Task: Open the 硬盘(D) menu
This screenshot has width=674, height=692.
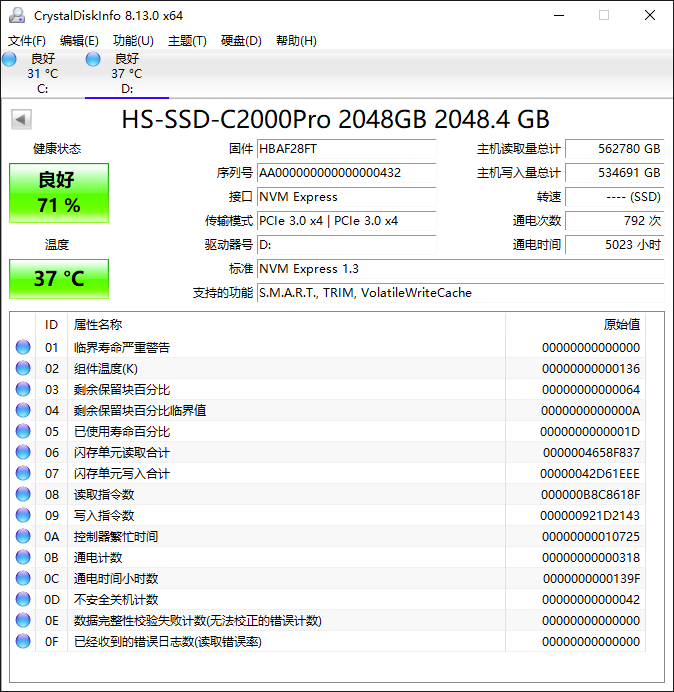Action: tap(241, 41)
